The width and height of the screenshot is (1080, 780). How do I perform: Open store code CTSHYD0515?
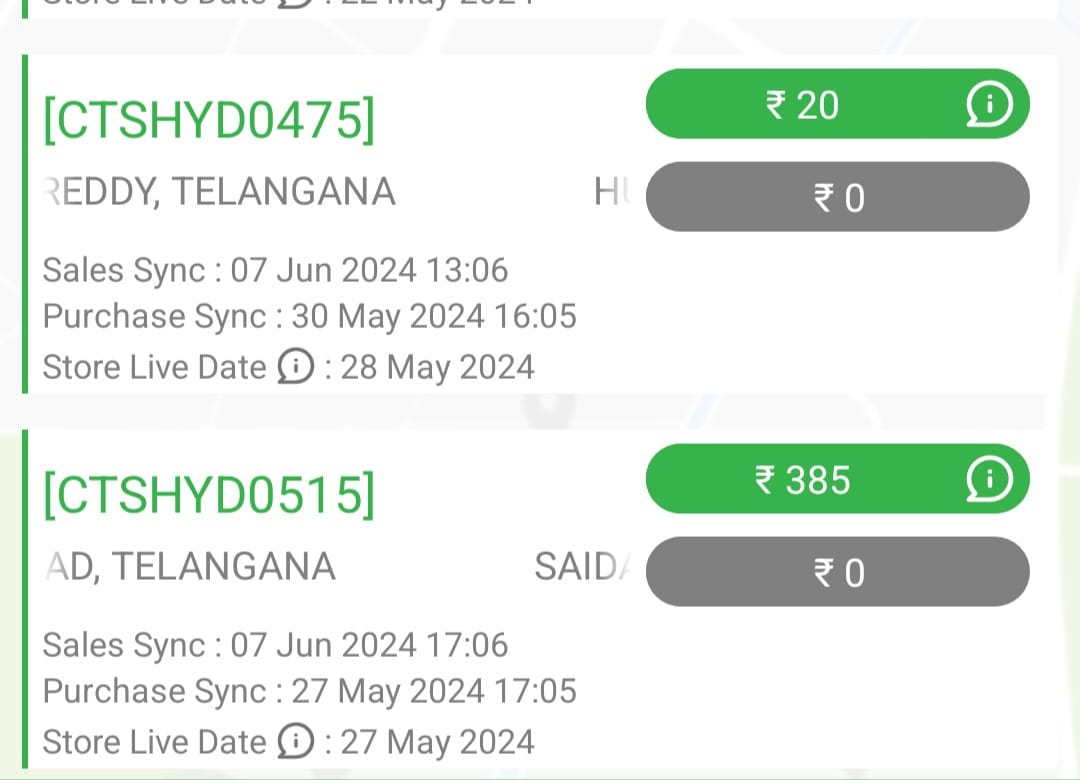pyautogui.click(x=208, y=495)
